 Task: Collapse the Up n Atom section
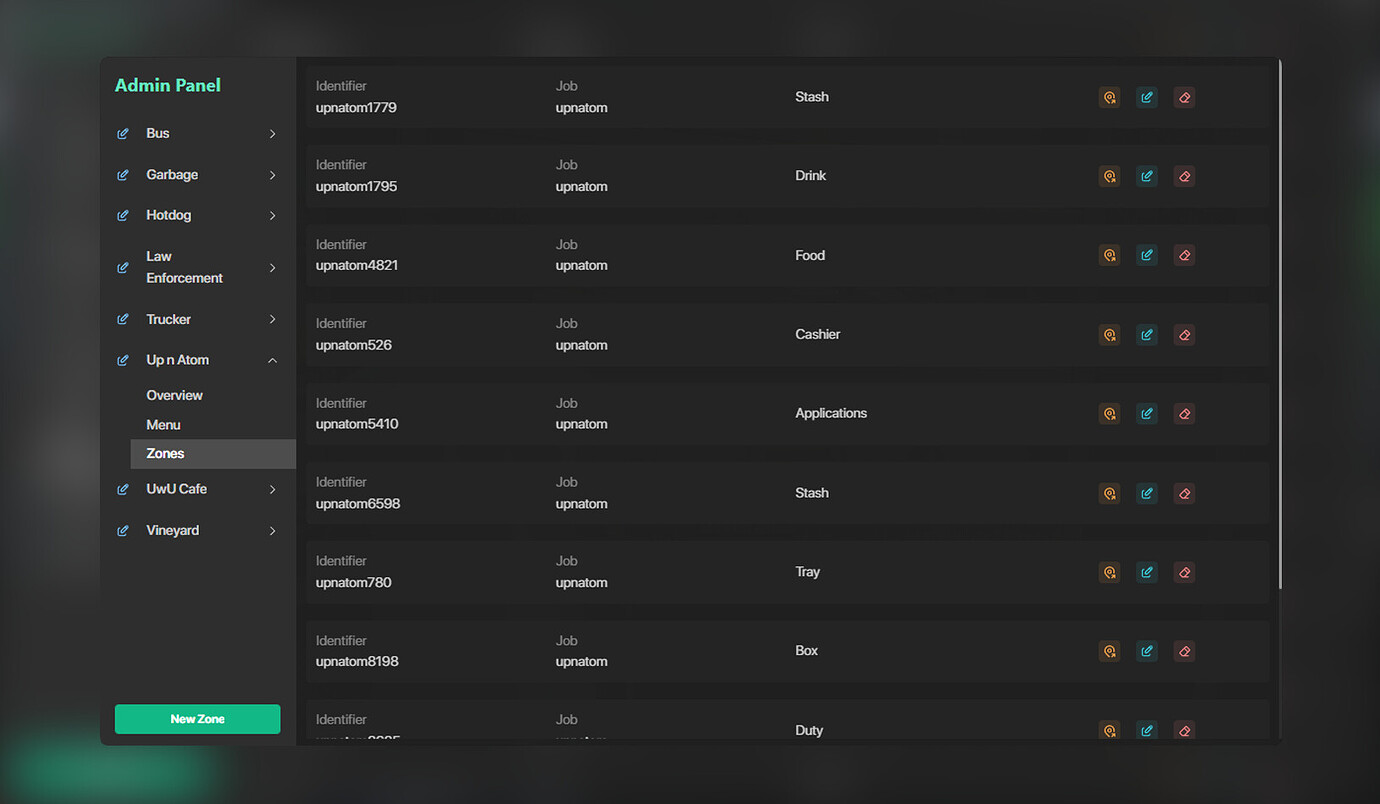(x=272, y=359)
